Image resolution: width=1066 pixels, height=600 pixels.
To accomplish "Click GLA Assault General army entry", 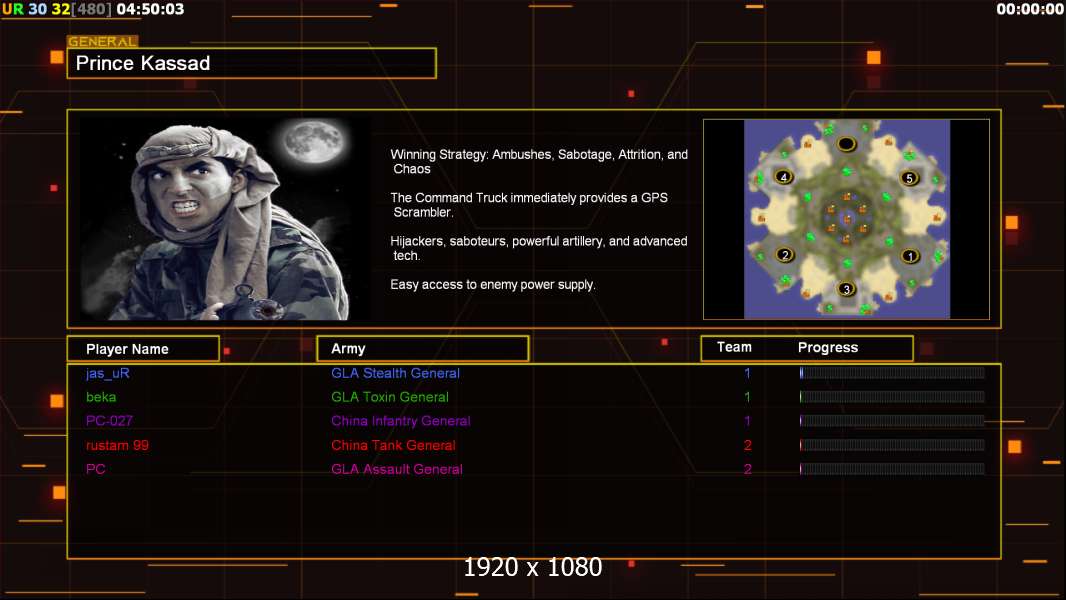I will (x=396, y=469).
